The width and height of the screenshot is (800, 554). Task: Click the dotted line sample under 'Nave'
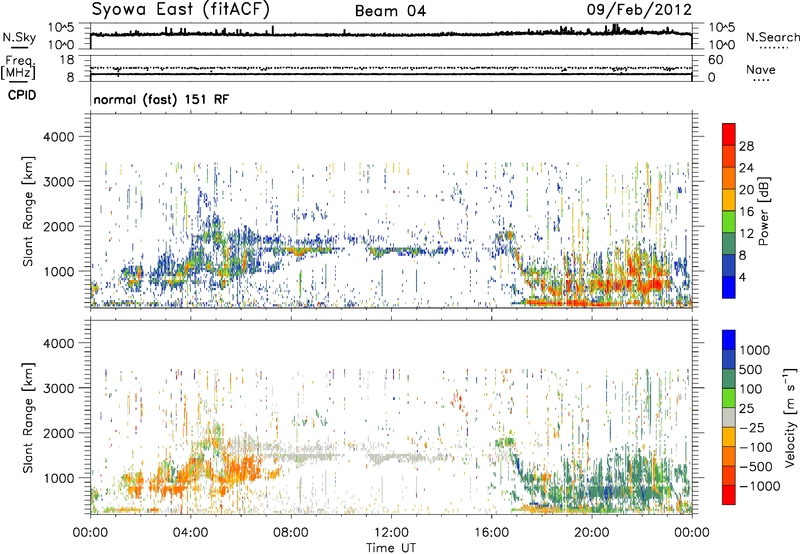point(762,80)
